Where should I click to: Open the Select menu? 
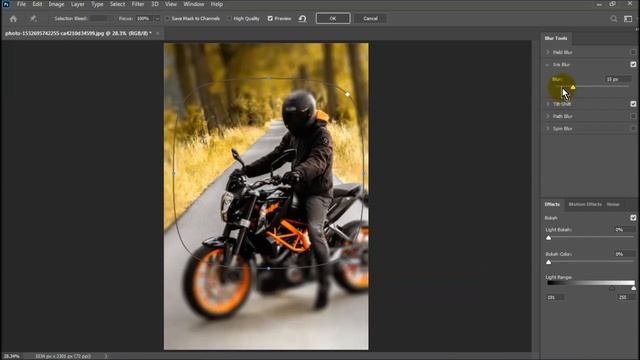[x=117, y=4]
